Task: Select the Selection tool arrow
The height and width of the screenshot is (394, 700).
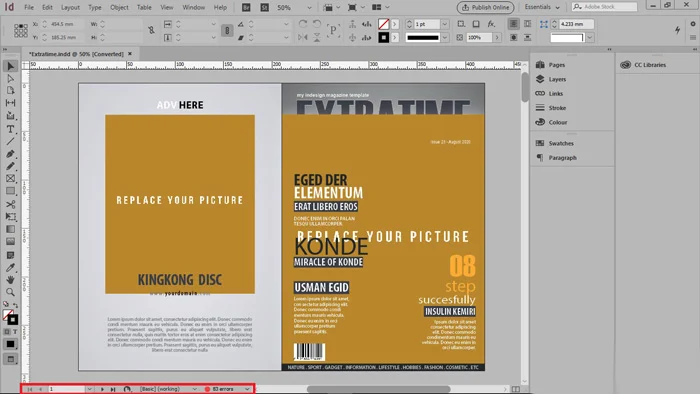Action: pyautogui.click(x=10, y=66)
